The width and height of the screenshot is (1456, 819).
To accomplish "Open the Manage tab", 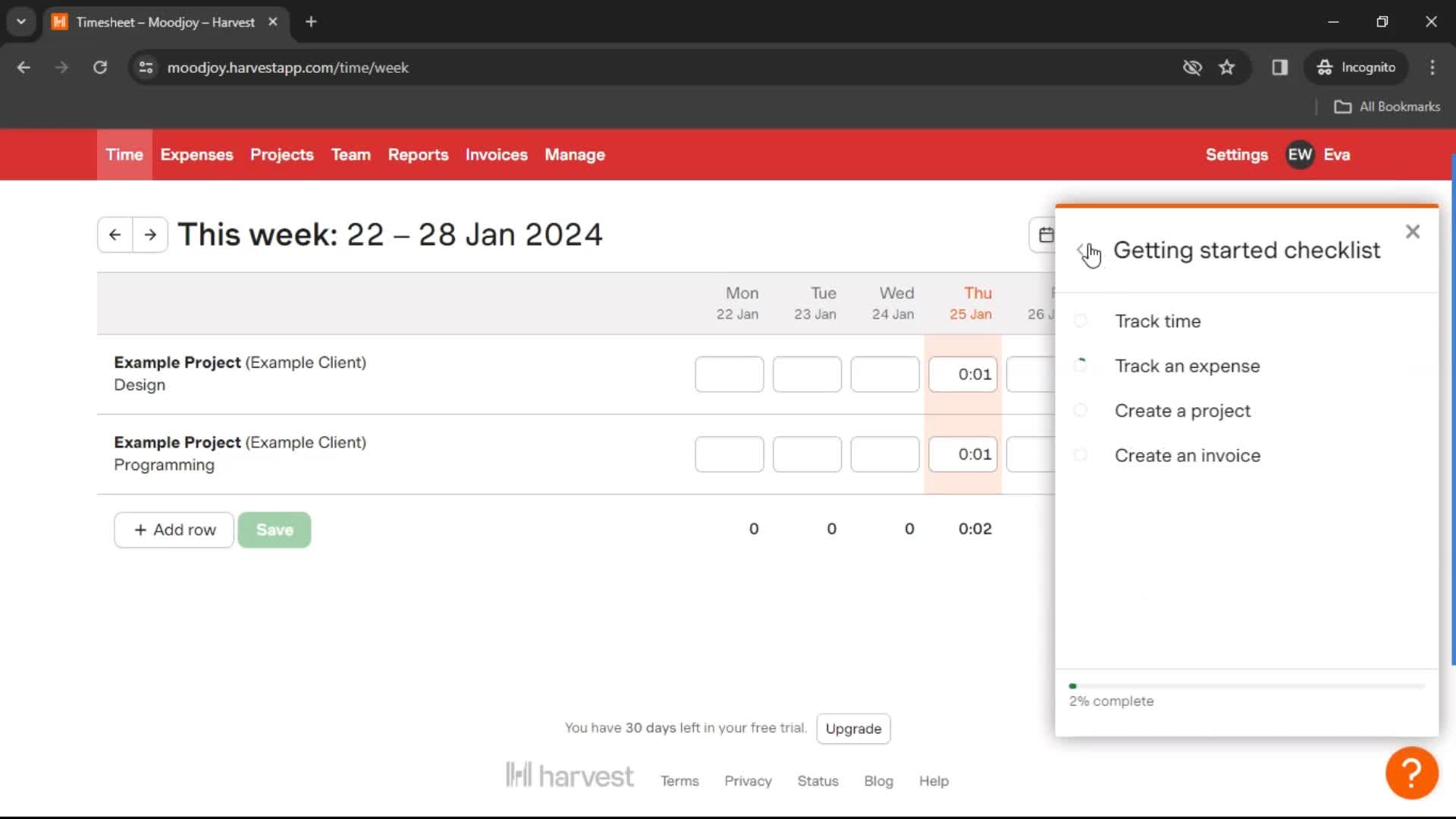I will (x=575, y=155).
